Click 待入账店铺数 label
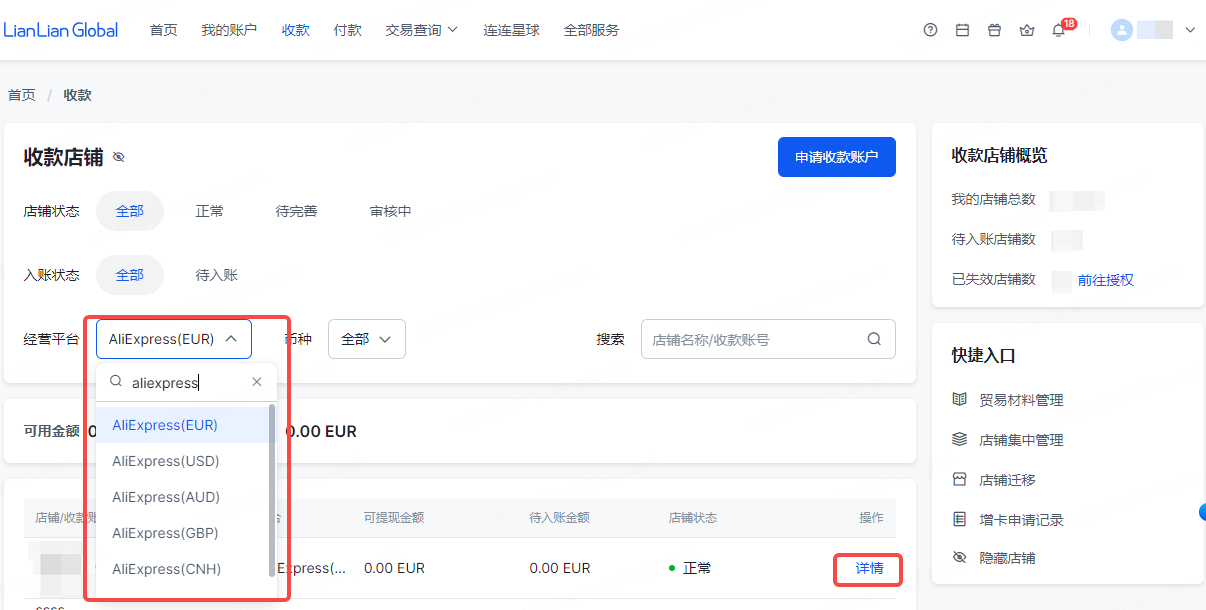The image size is (1206, 610). pyautogui.click(x=993, y=239)
